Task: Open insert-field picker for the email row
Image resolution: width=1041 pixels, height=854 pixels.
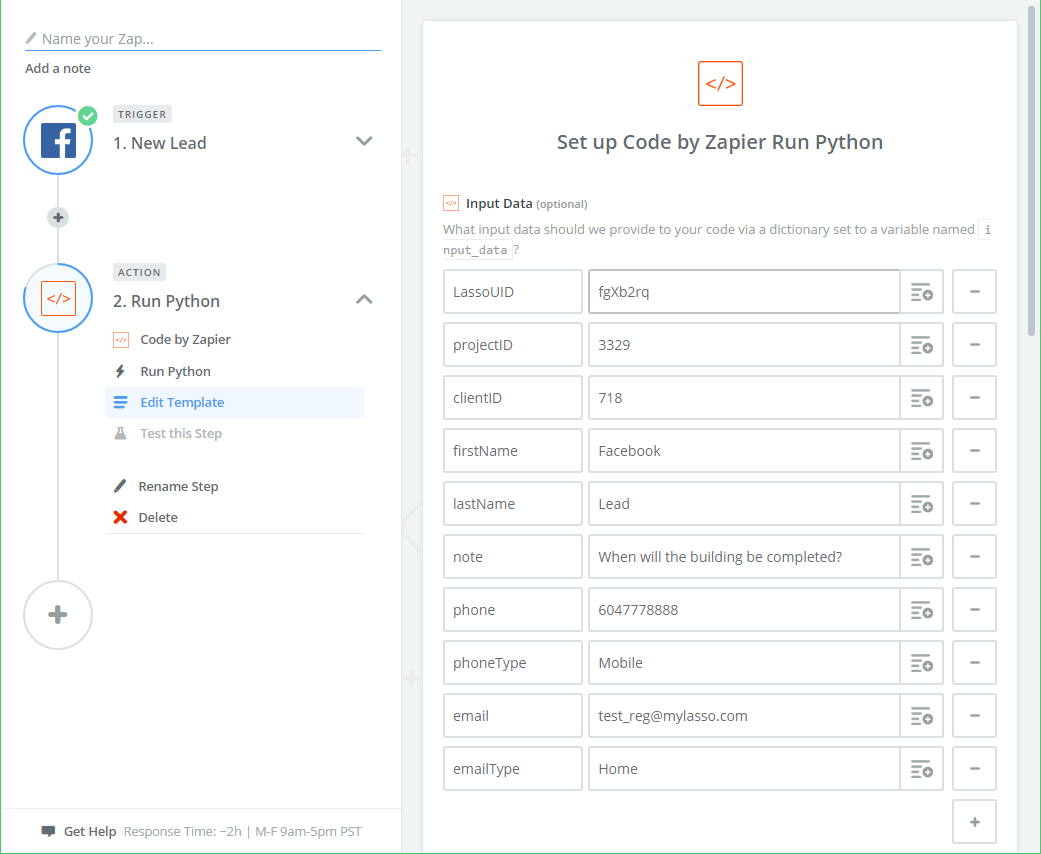Action: [x=921, y=716]
